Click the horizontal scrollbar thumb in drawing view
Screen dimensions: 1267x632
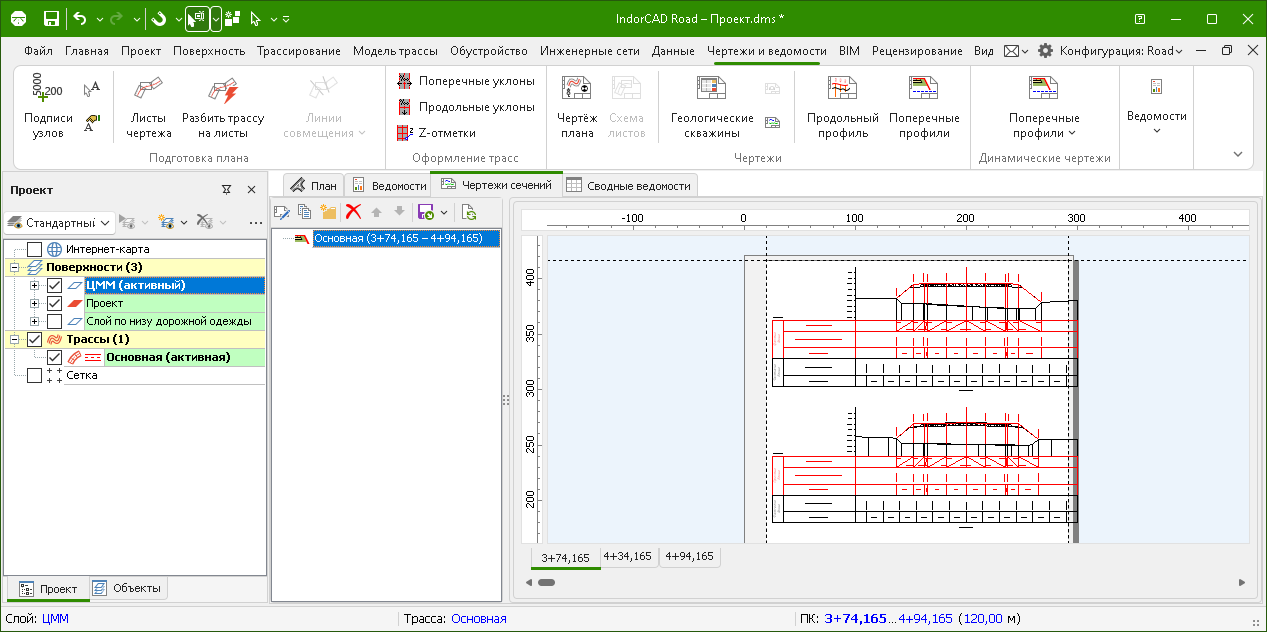pos(546,582)
